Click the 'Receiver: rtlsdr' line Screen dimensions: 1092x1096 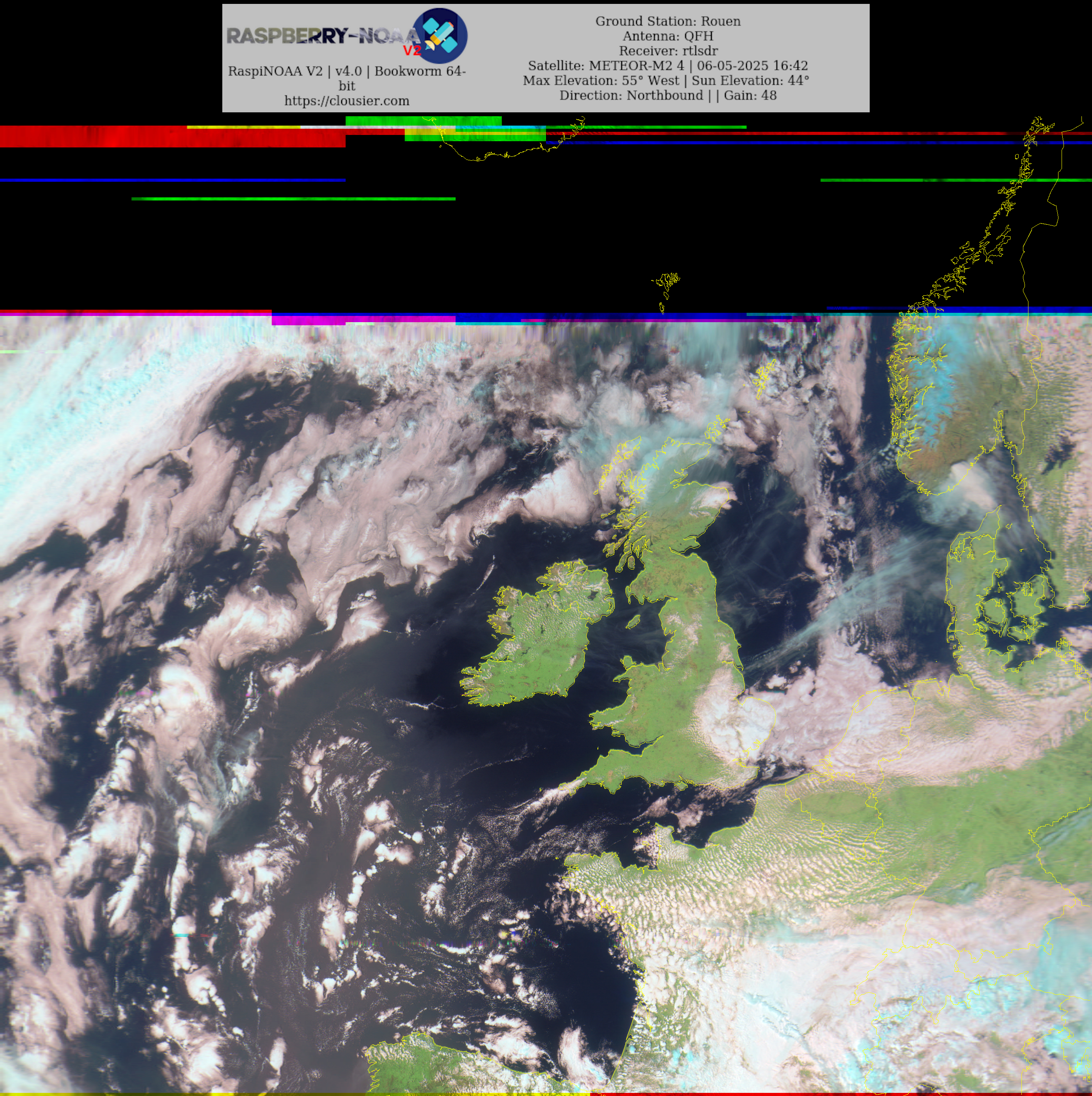coord(668,50)
